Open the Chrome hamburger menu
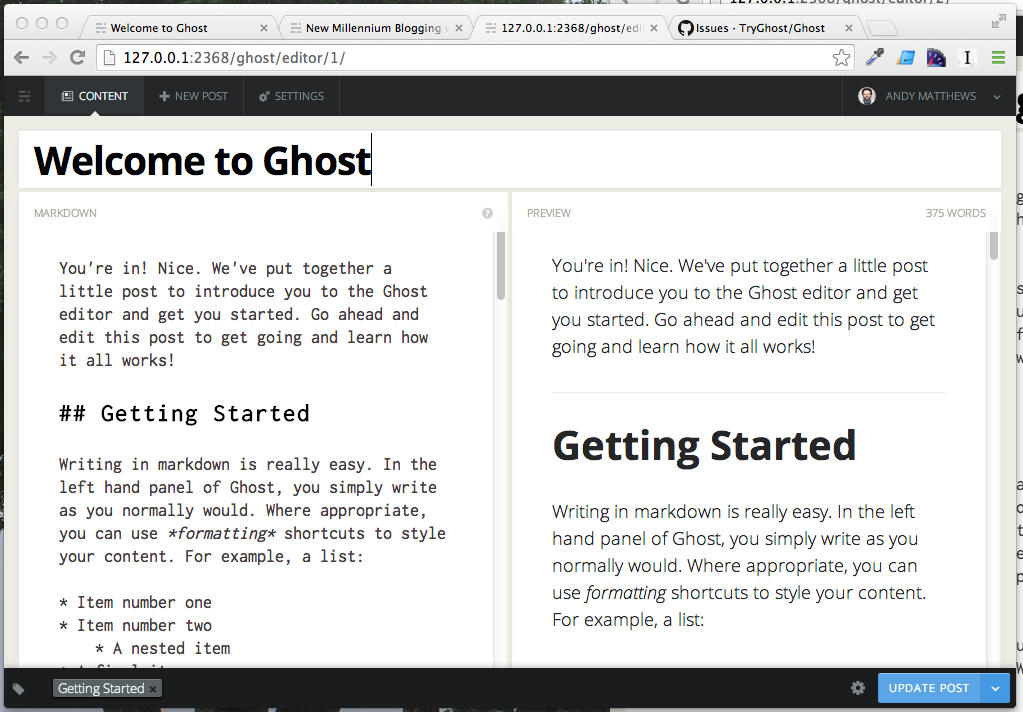This screenshot has height=712, width=1023. (x=998, y=57)
